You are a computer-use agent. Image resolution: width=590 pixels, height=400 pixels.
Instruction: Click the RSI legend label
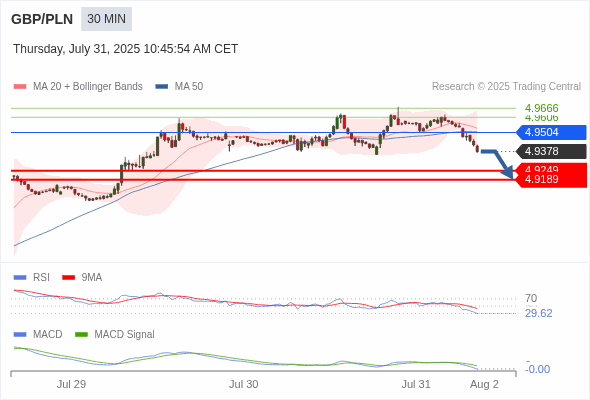coord(41,278)
